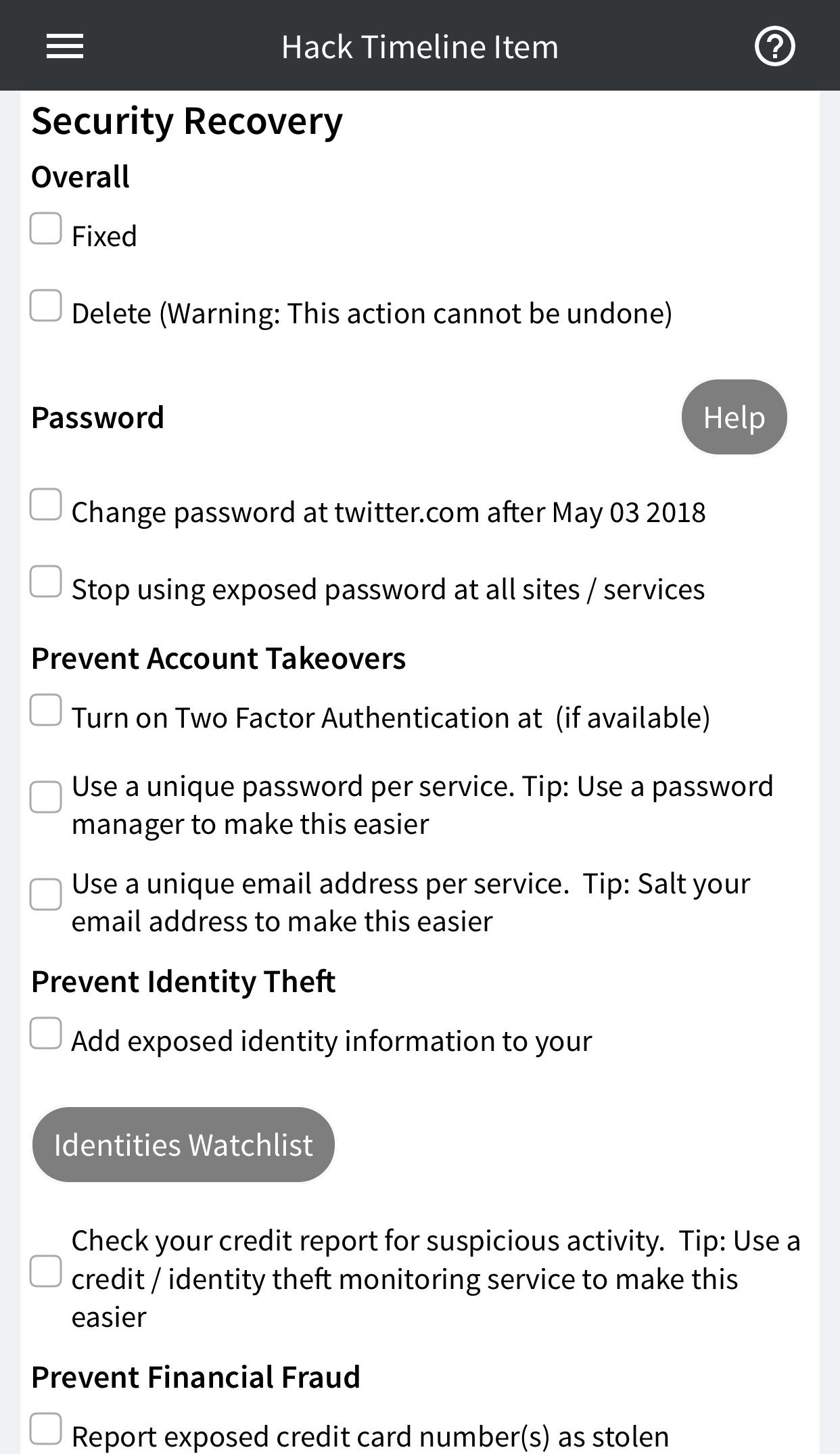The width and height of the screenshot is (840, 1454).
Task: Click the Overall section label
Action: [80, 177]
